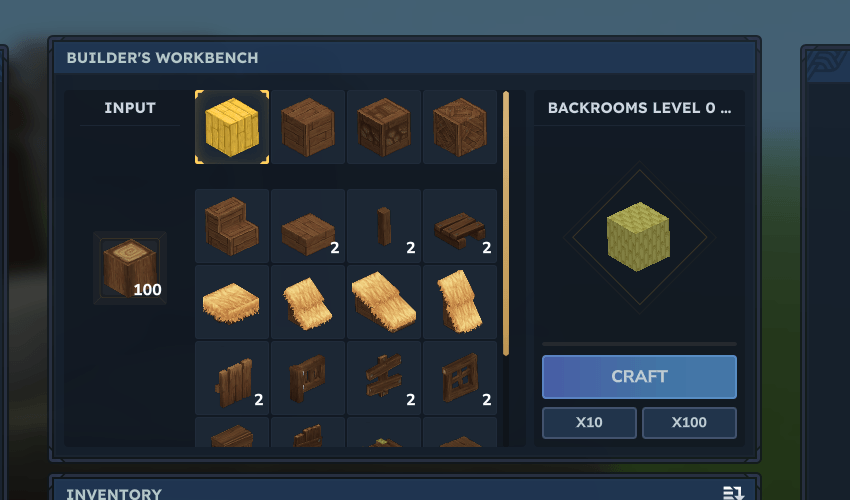This screenshot has width=850, height=500.
Task: Select the small thatch roof piece recipe
Action: 308,302
